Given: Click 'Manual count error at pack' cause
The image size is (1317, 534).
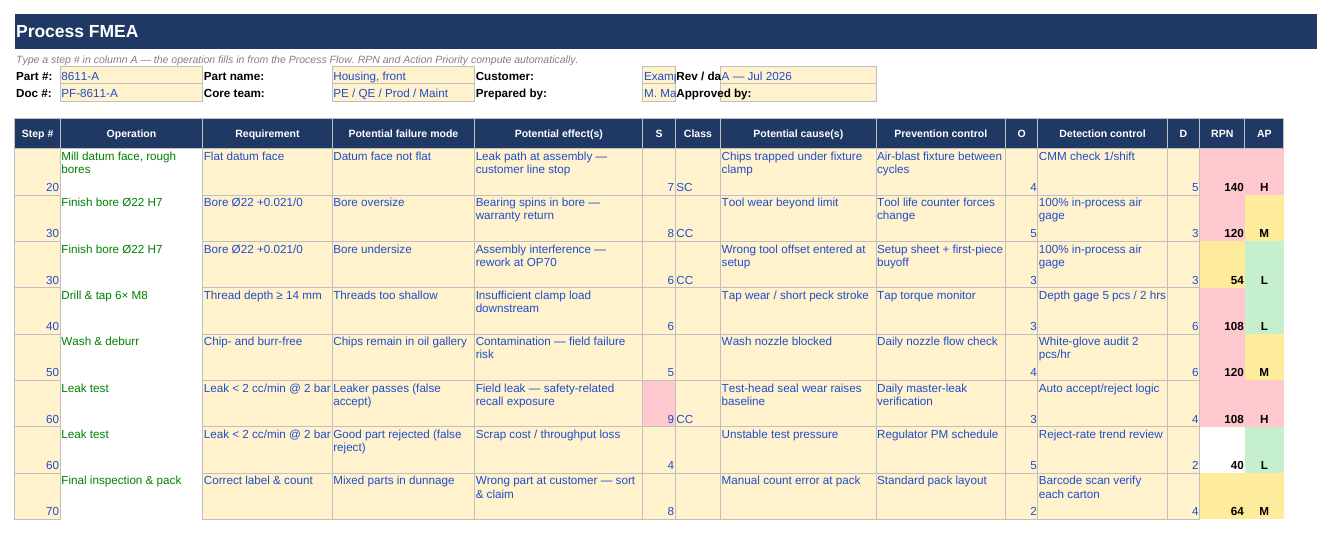Looking at the screenshot, I should [798, 496].
